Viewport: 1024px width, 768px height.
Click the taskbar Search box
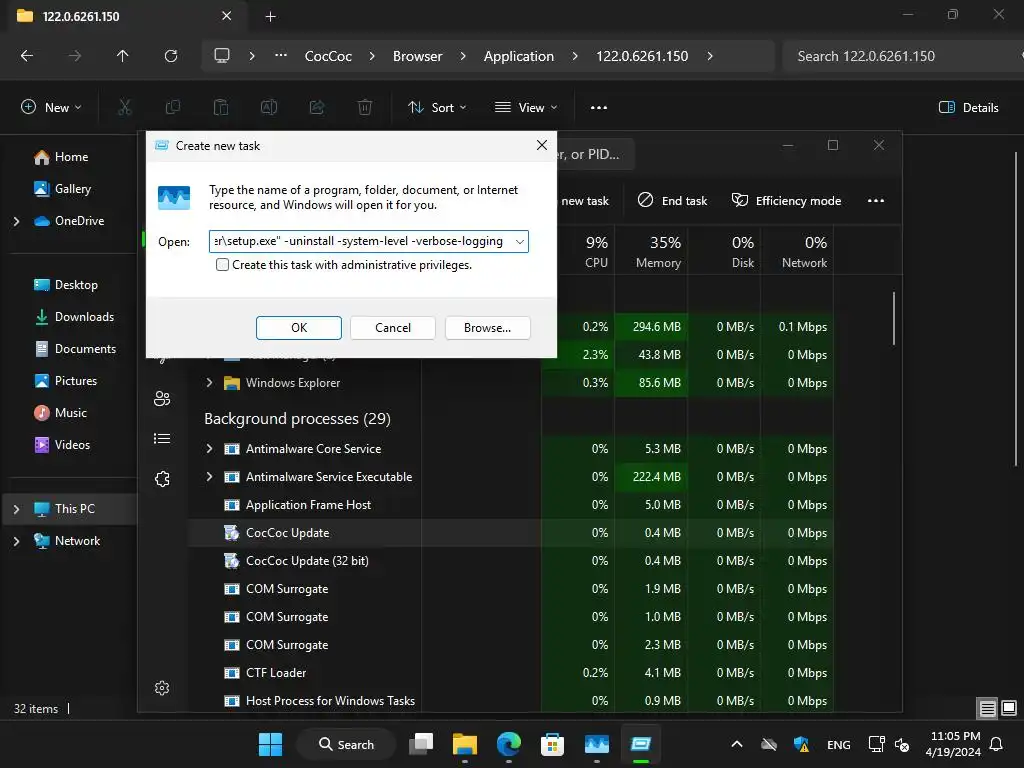[x=346, y=744]
